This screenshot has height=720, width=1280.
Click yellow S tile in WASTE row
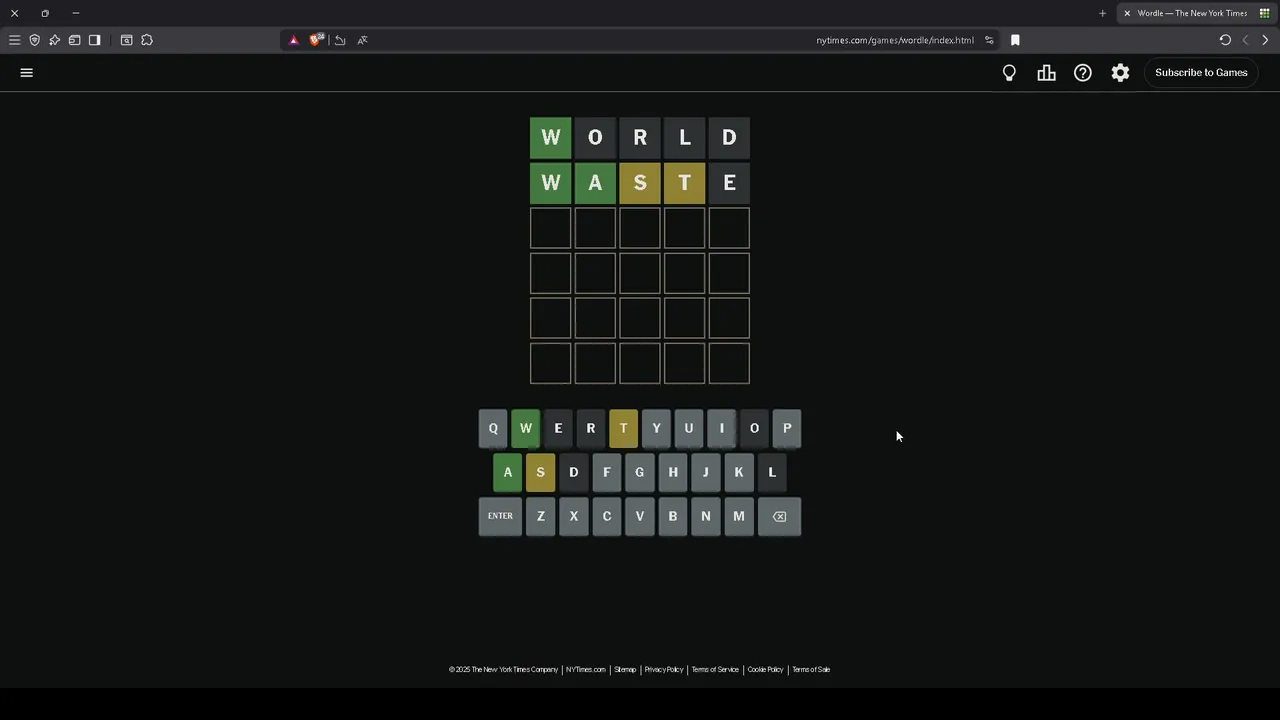coord(640,183)
